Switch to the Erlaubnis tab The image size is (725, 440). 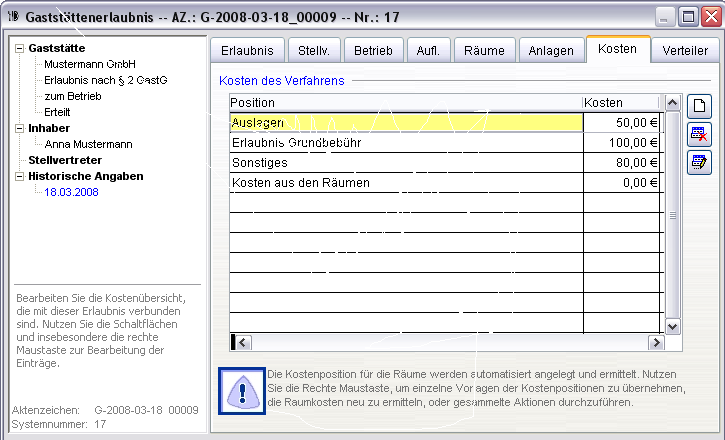(245, 51)
